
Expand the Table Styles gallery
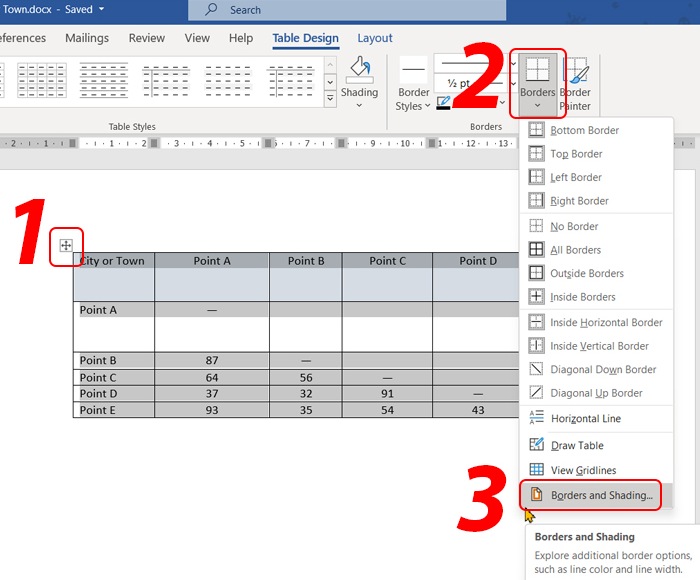click(x=330, y=98)
